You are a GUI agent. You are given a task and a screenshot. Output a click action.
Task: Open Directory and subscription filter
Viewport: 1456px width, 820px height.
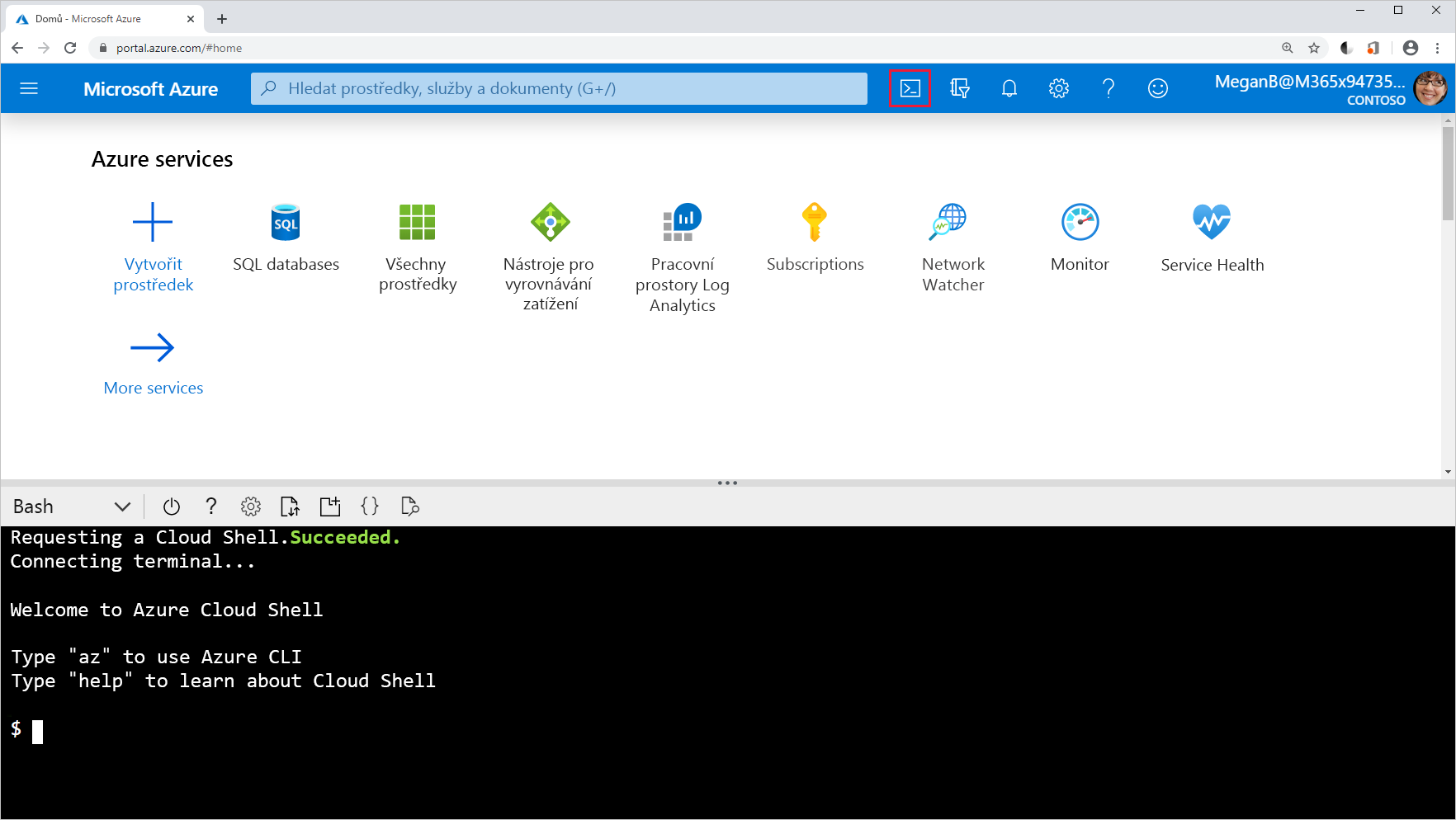[x=959, y=88]
